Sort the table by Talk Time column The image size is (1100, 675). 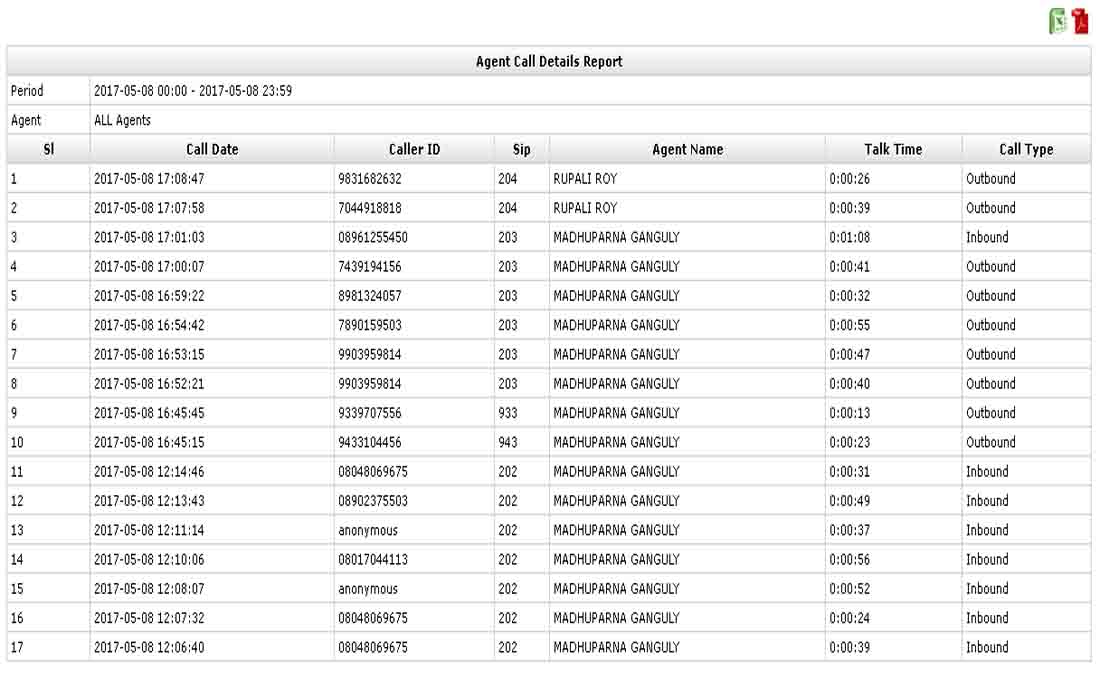pyautogui.click(x=890, y=148)
